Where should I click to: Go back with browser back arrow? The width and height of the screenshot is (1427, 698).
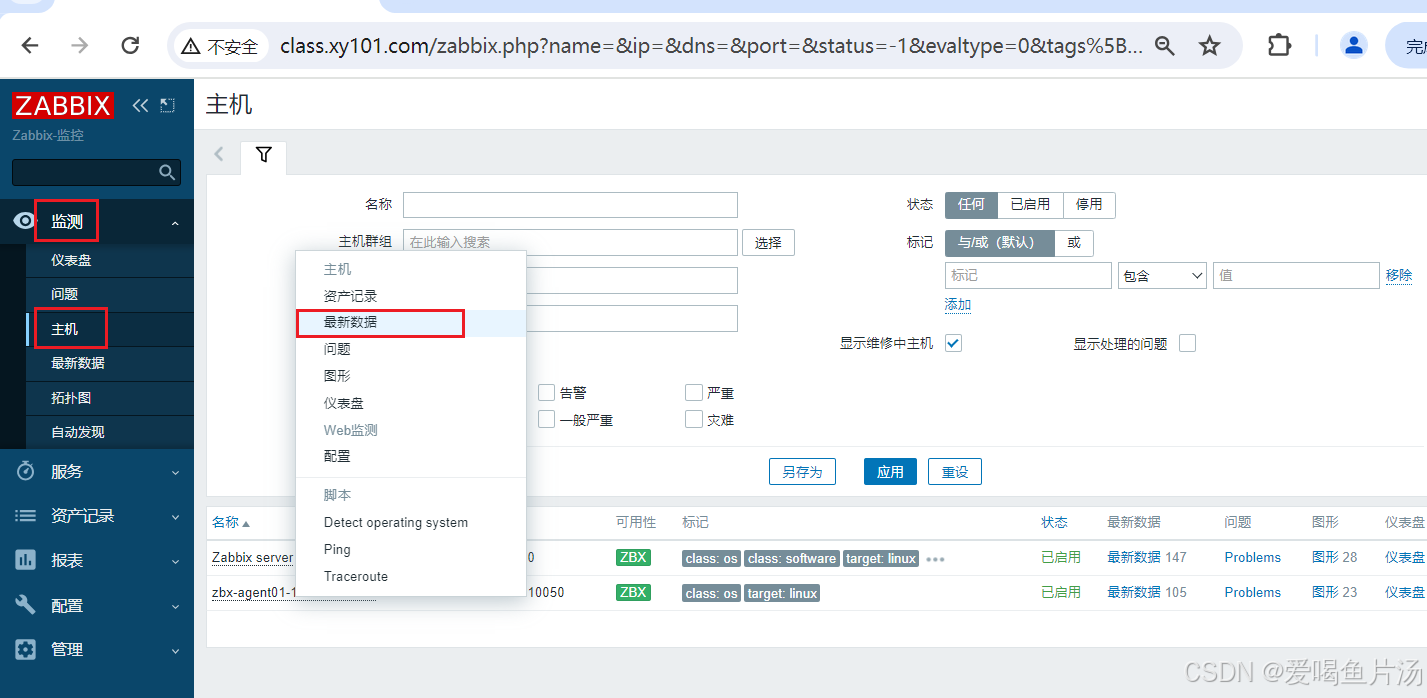click(x=30, y=45)
